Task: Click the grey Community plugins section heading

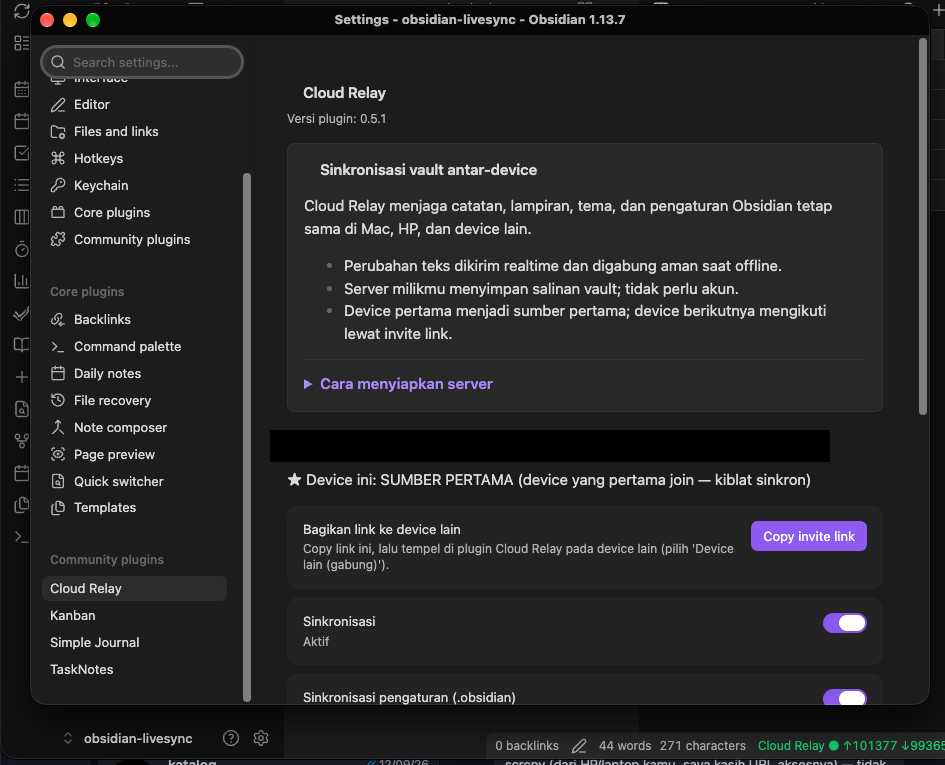Action: point(107,559)
